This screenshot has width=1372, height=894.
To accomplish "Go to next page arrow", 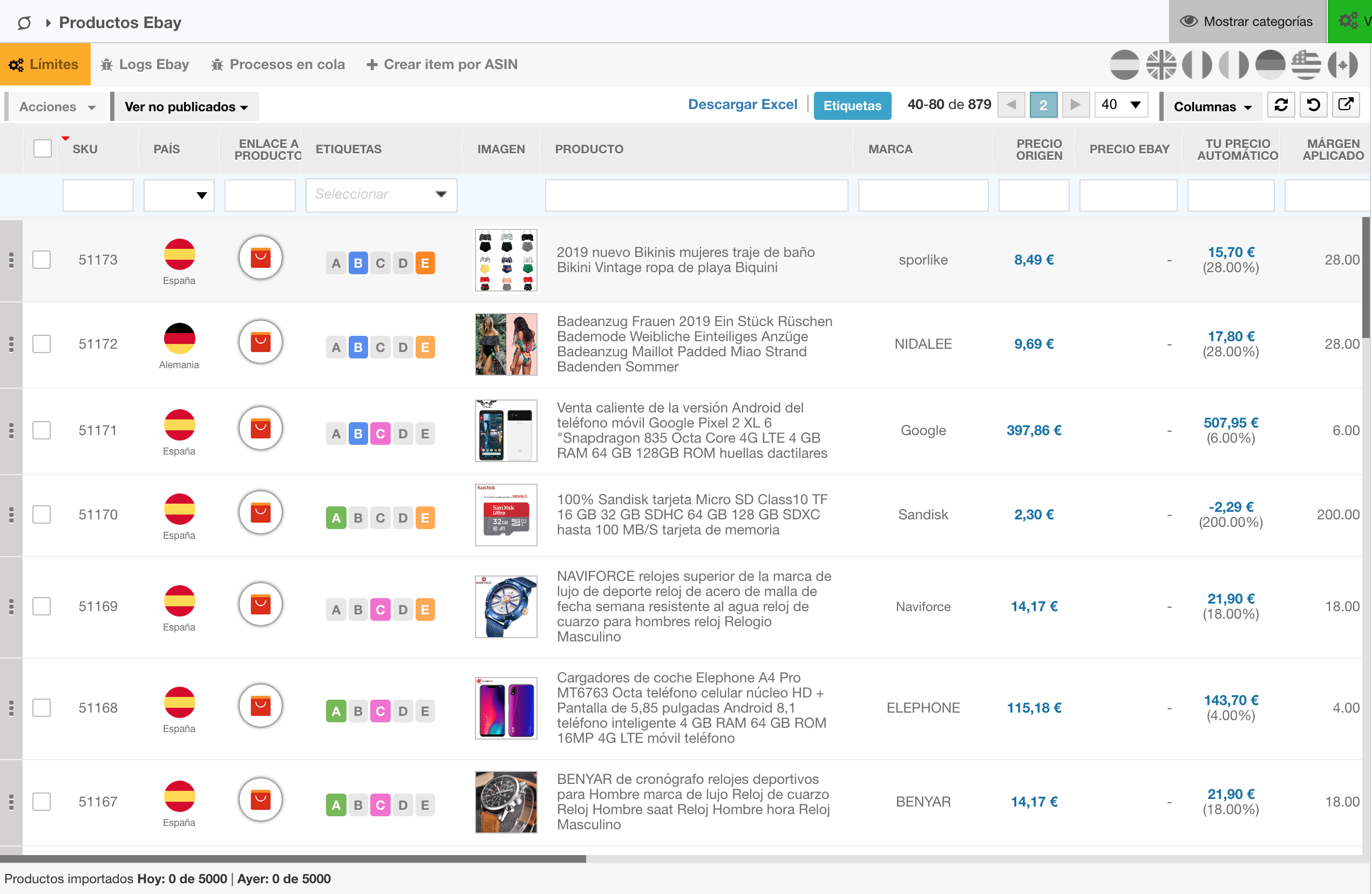I will [x=1075, y=105].
